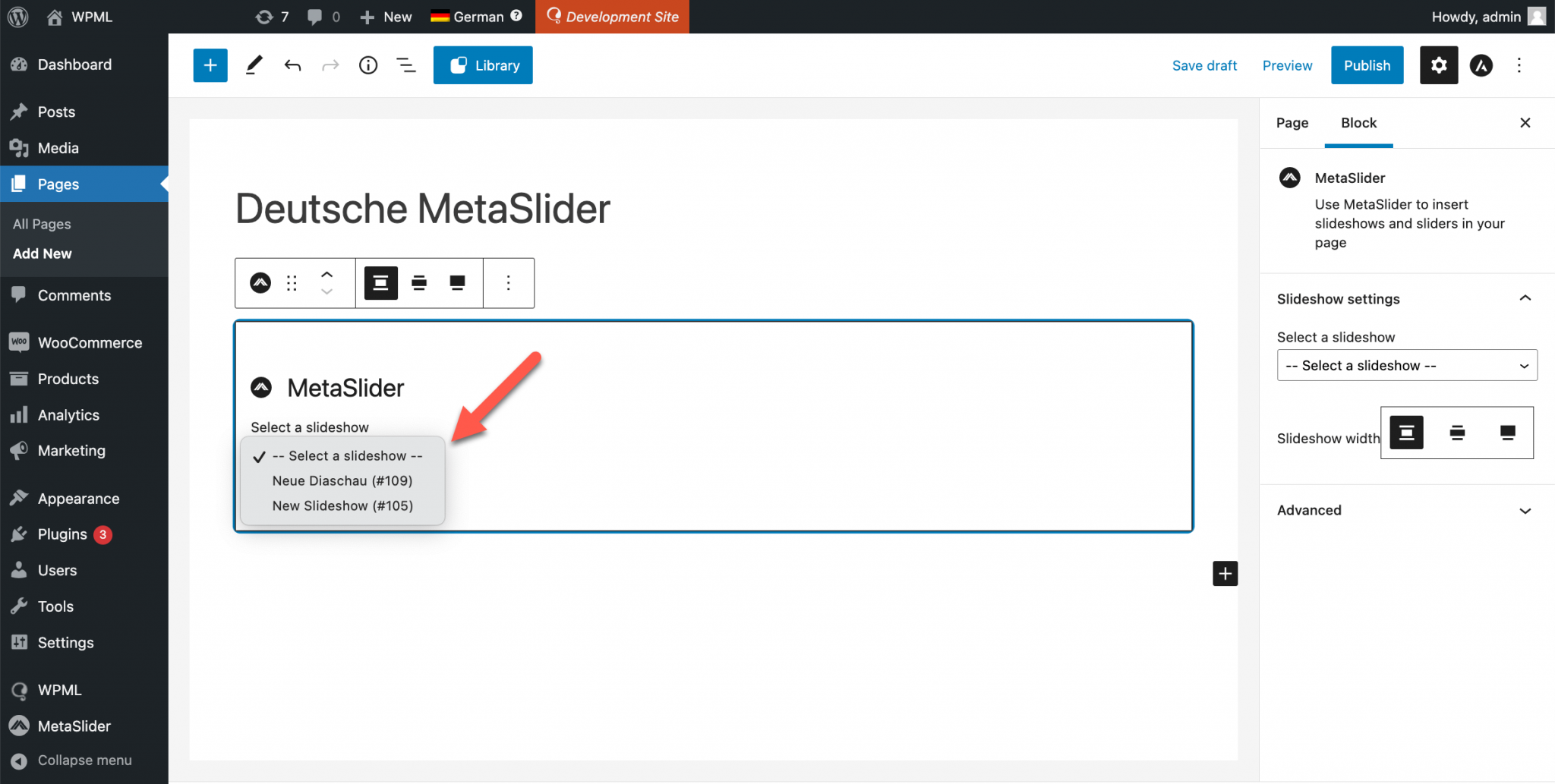Switch to the Page tab

coord(1292,123)
